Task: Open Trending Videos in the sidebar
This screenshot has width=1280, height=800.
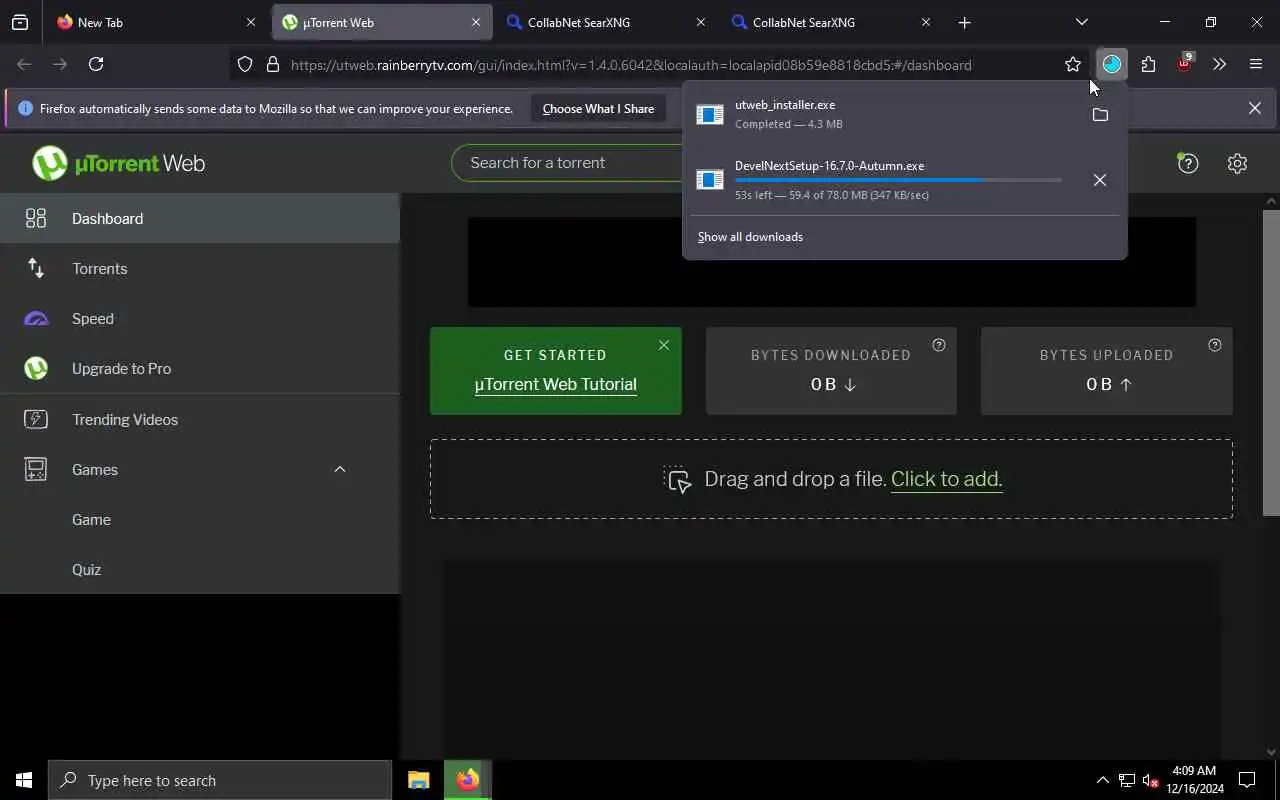Action: [x=200, y=419]
